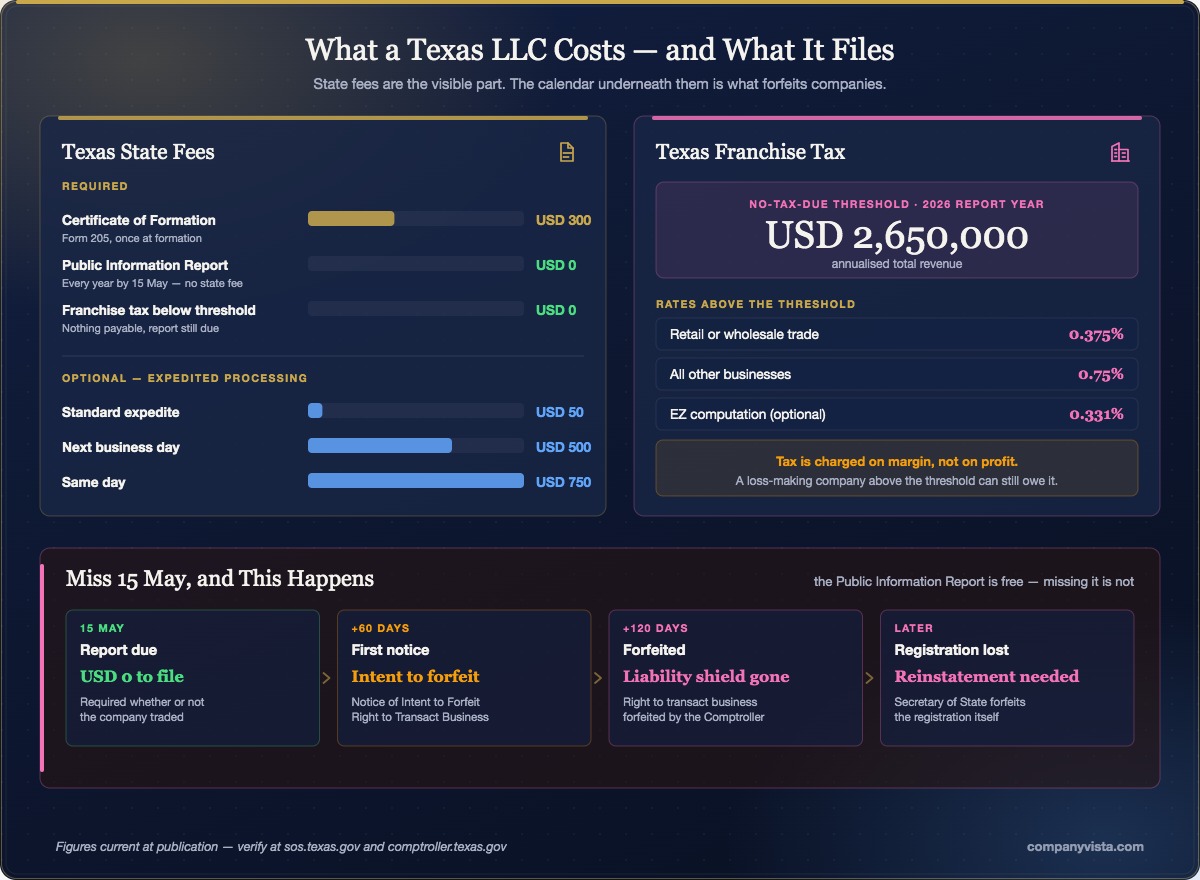The width and height of the screenshot is (1200, 880).
Task: Click the Texas Franchise Tax heading
Action: tap(750, 152)
